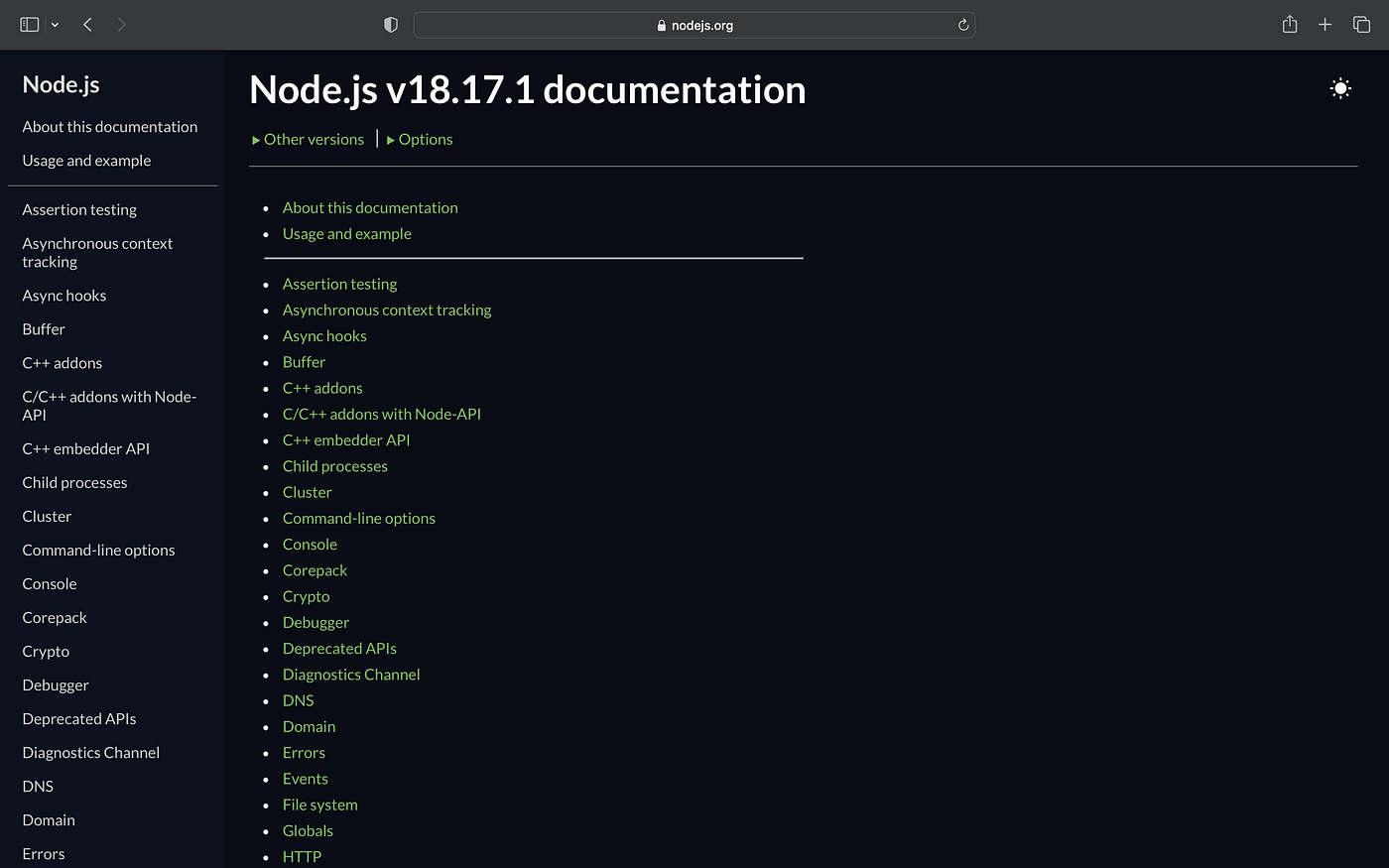Expand the Options disclosure
The height and width of the screenshot is (868, 1389).
420,140
